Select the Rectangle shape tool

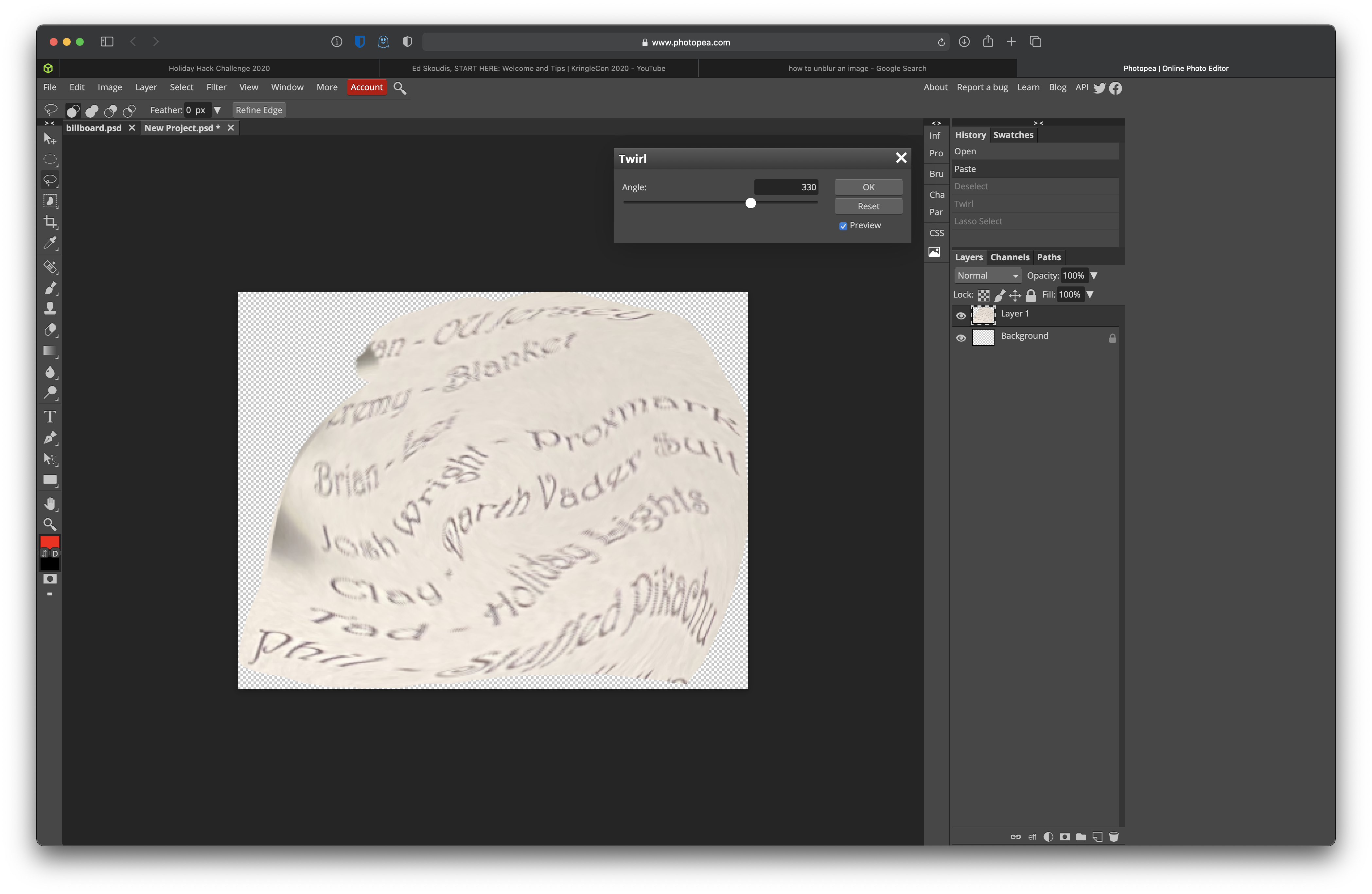(50, 480)
